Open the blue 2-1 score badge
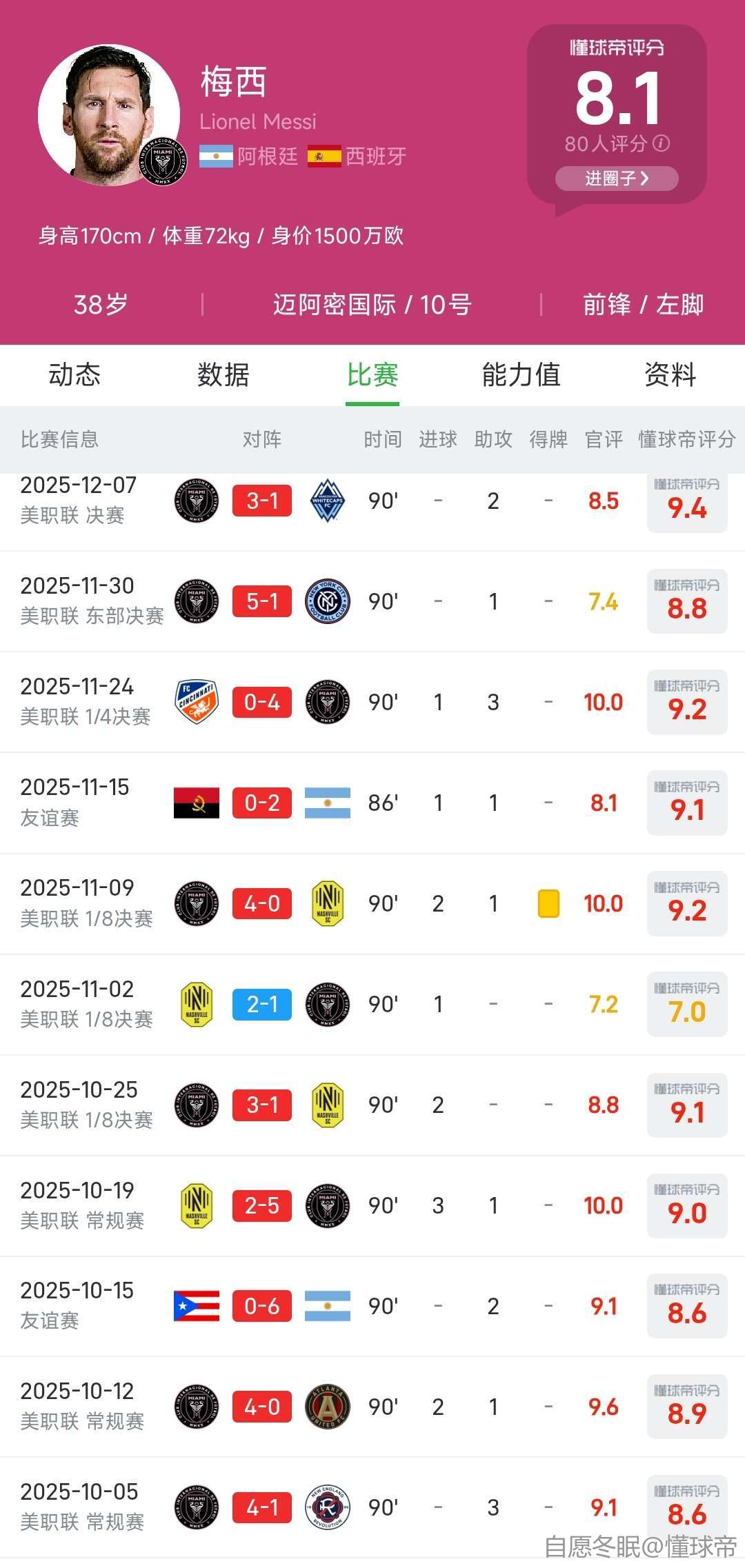 click(262, 1004)
